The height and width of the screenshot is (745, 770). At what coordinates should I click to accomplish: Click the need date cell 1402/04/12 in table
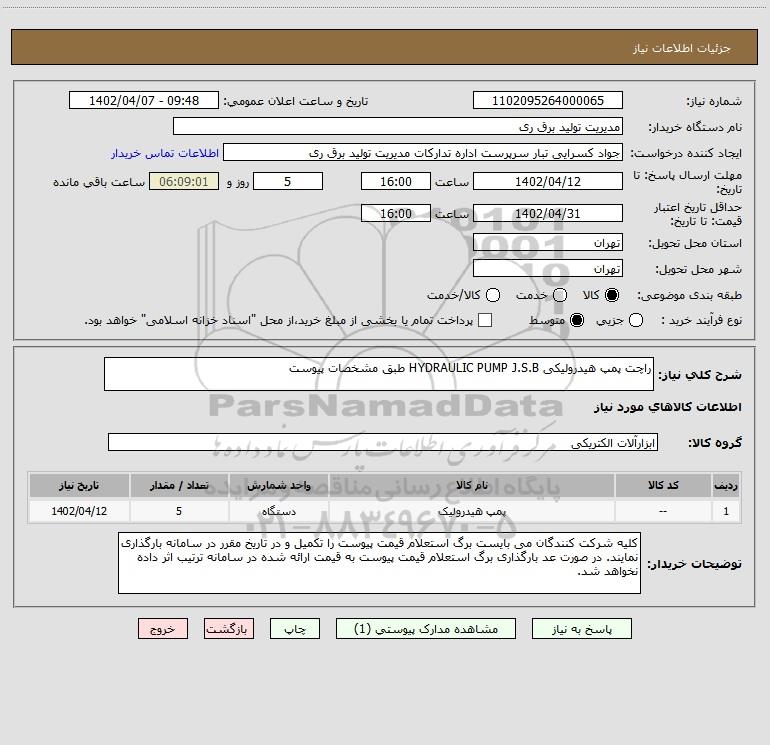[79, 511]
